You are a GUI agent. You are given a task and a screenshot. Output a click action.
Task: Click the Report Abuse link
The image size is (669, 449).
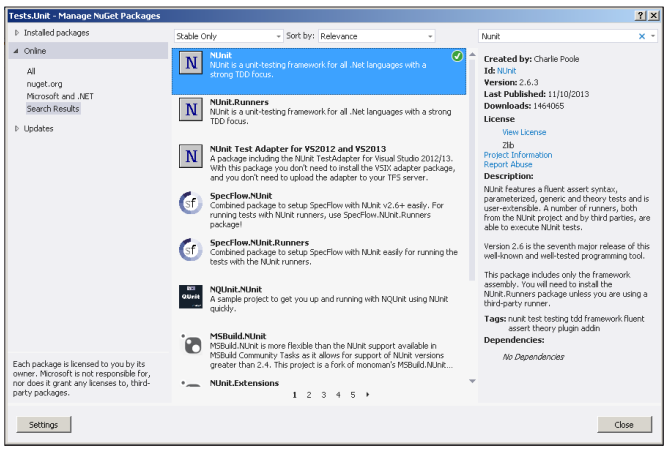pyautogui.click(x=508, y=164)
